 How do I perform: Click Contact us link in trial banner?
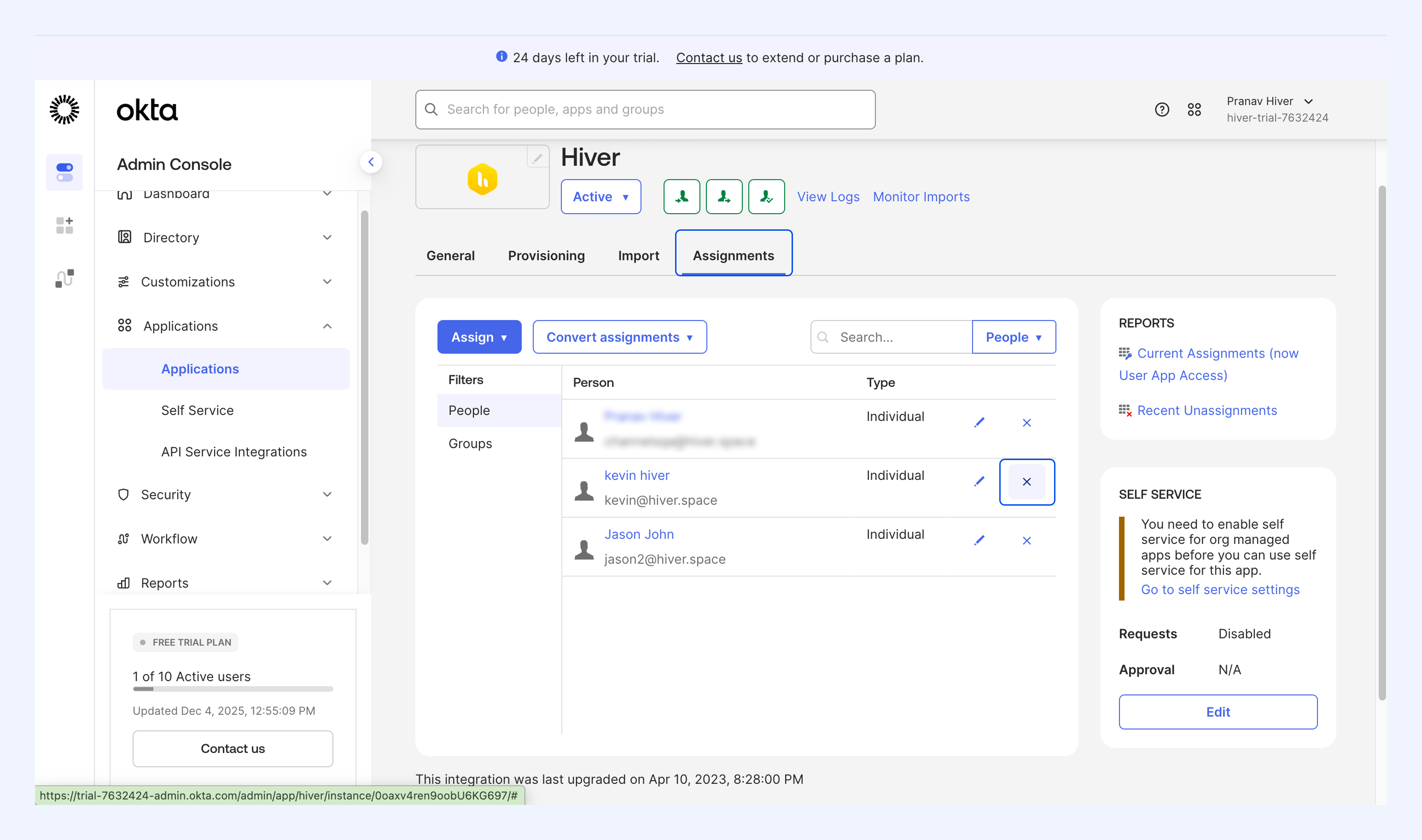point(709,57)
